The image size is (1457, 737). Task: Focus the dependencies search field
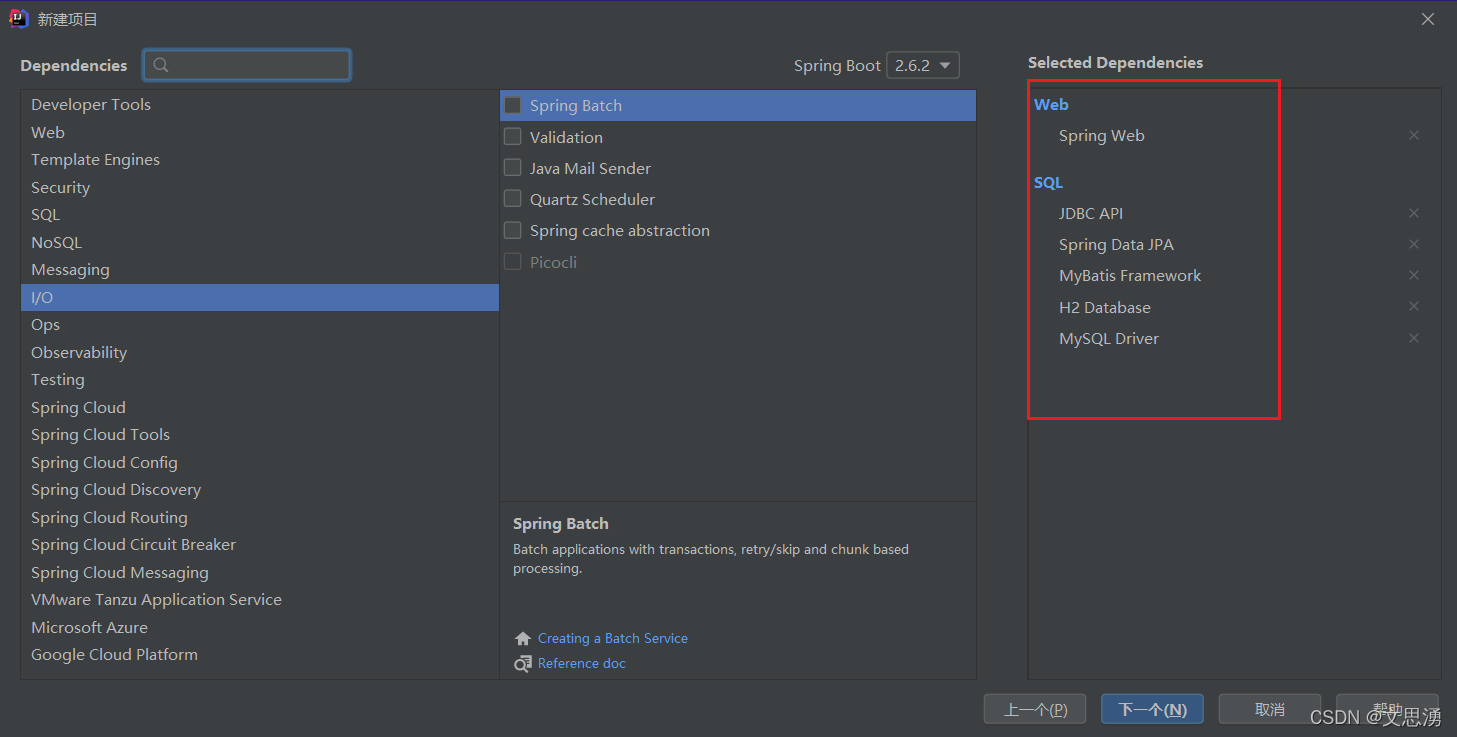click(247, 65)
